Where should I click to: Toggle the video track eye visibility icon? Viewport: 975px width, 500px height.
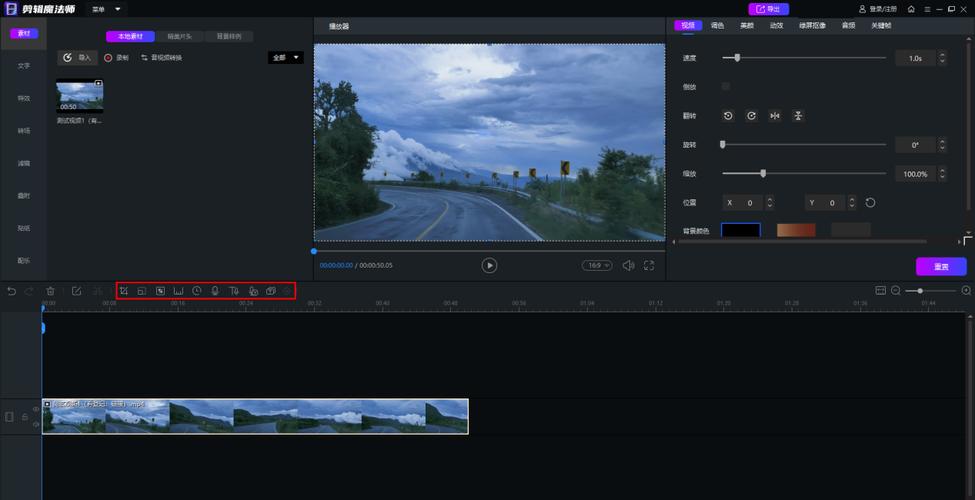tap(36, 408)
